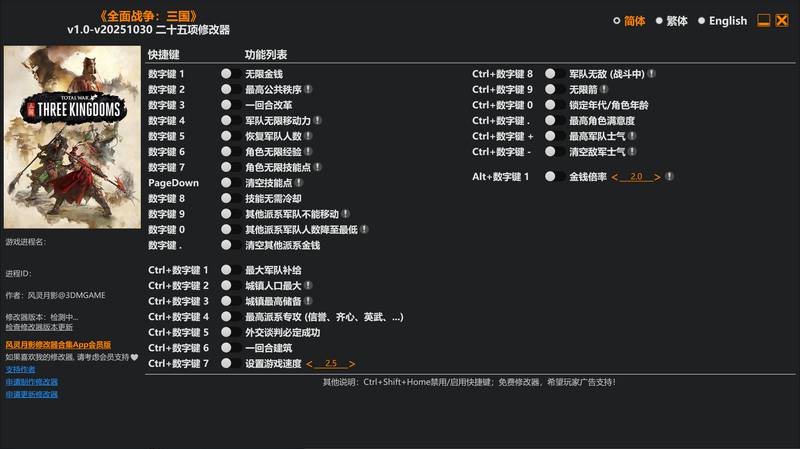This screenshot has width=800, height=449.
Task: Toggle 清空技能点 switch
Action: pos(231,183)
